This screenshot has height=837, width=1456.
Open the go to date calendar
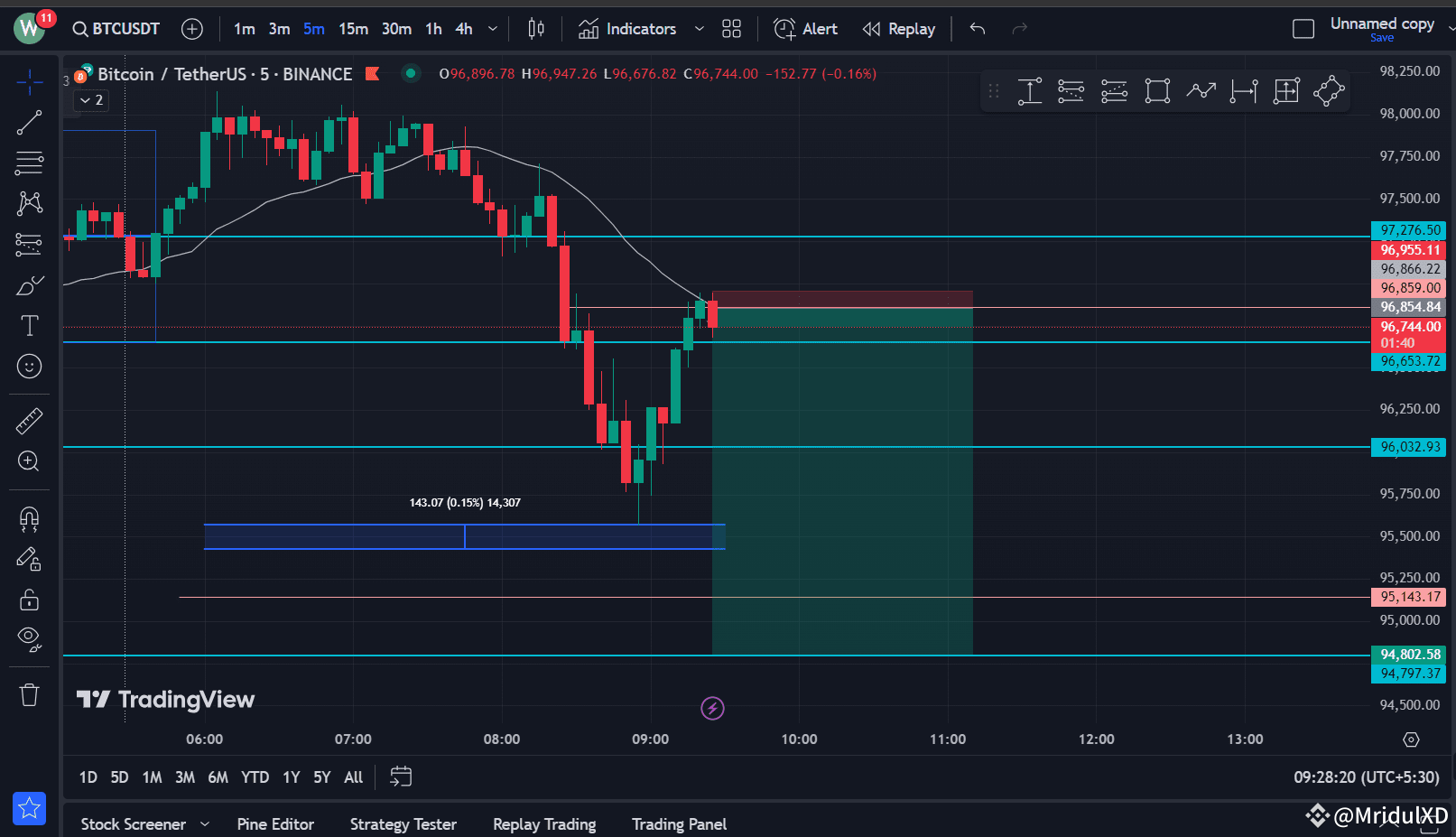401,777
